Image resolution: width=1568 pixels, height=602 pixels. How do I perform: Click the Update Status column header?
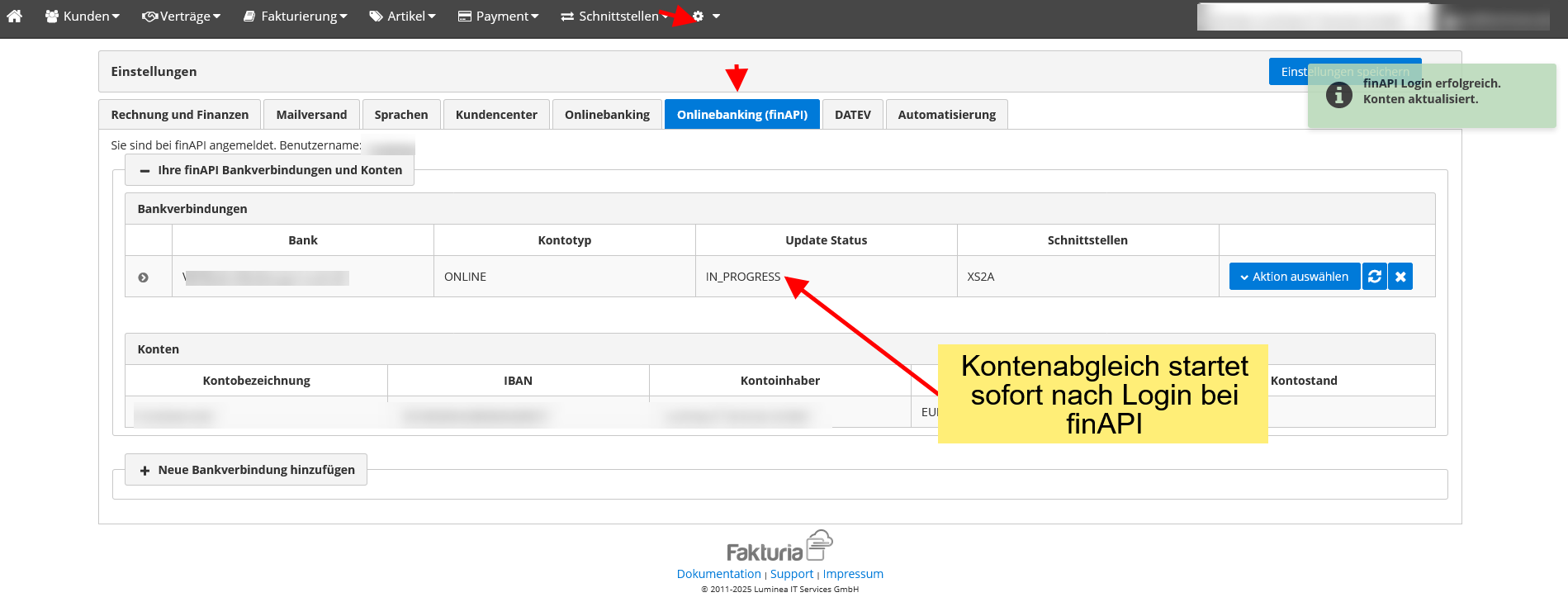(x=827, y=240)
